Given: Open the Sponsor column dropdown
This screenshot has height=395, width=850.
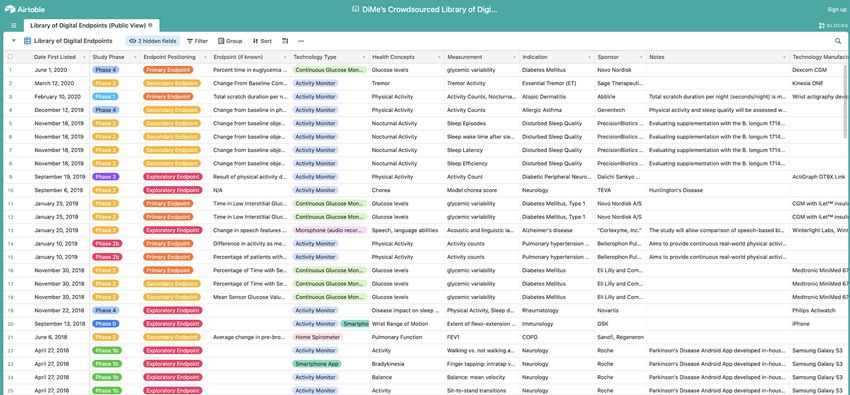Looking at the screenshot, I should [641, 57].
